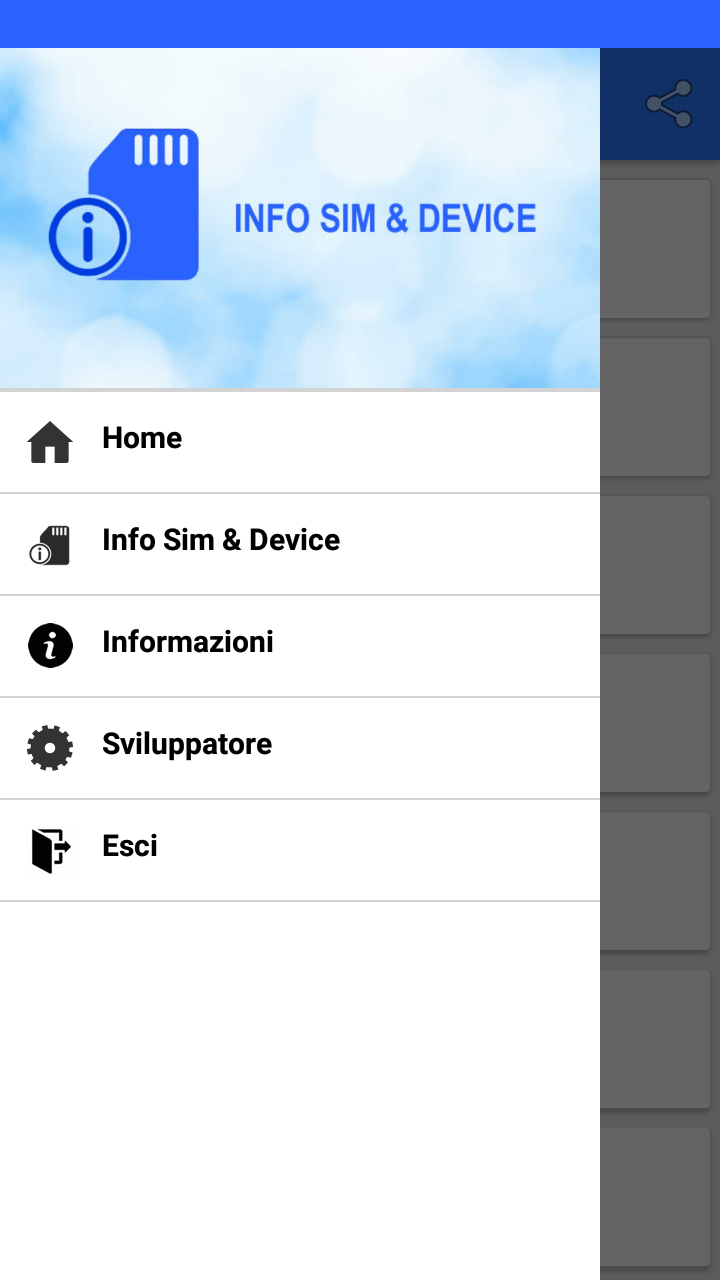Tap dimmed card right of Sviluppatore row
The image size is (720, 1280).
pos(655,724)
